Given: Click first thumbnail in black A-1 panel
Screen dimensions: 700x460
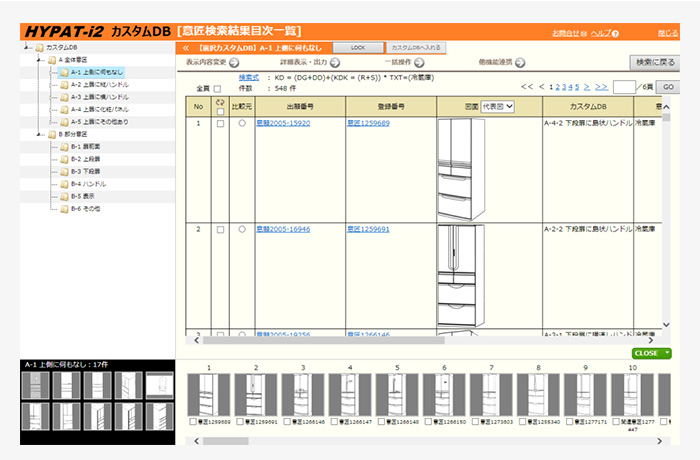Looking at the screenshot, I should pyautogui.click(x=35, y=385).
